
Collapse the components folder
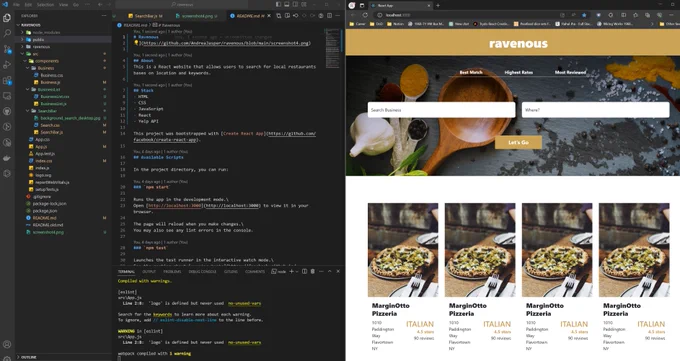[x=25, y=61]
